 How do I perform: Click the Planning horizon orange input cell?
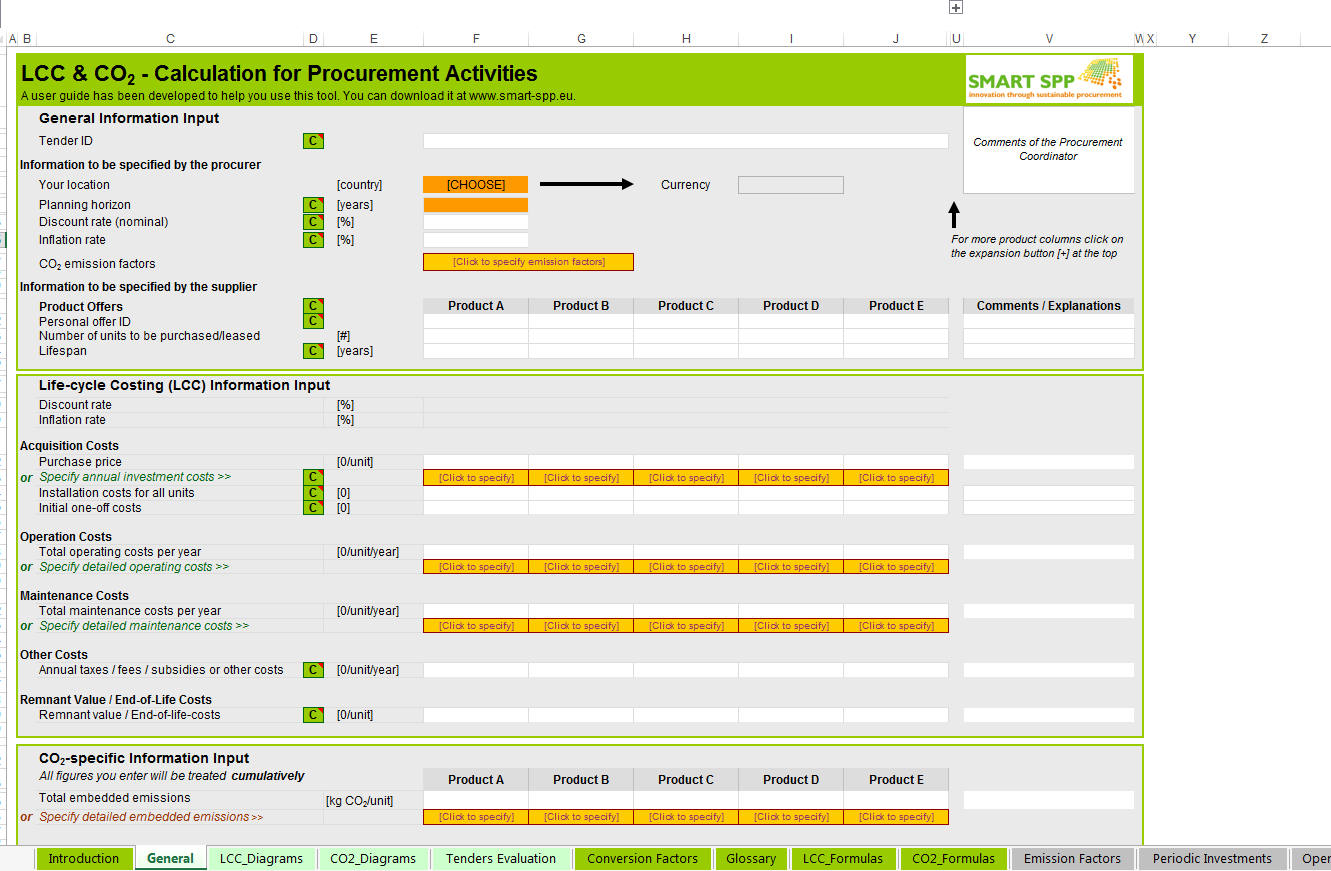coord(476,205)
